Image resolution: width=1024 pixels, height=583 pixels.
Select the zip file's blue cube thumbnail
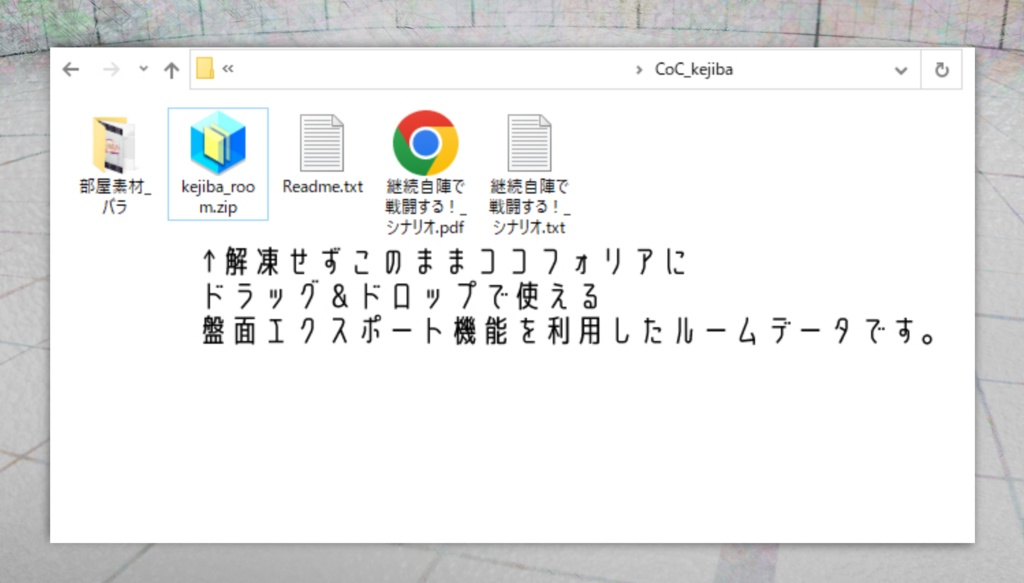click(x=218, y=145)
